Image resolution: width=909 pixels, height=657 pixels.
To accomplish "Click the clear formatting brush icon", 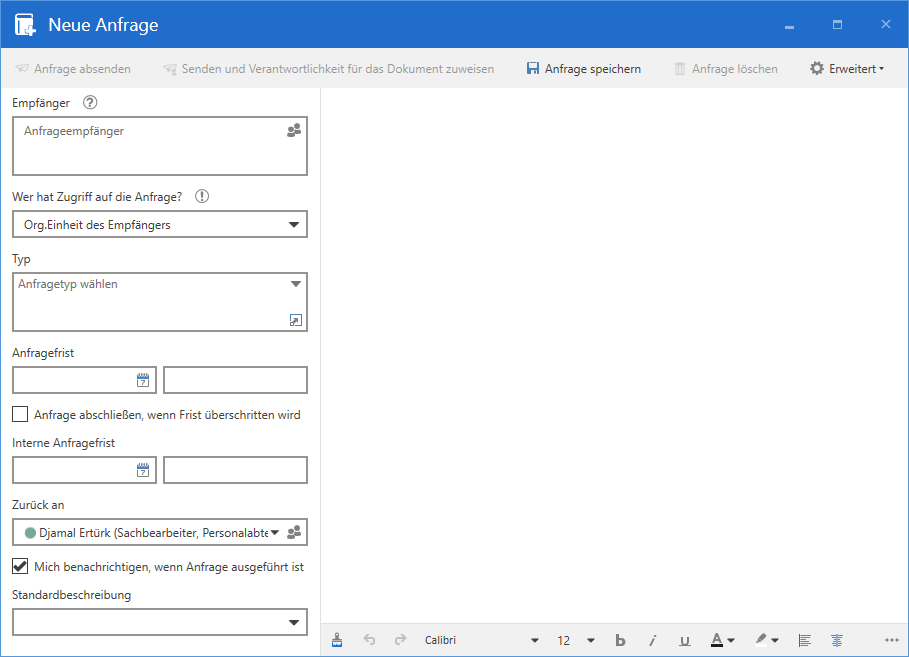I will (x=337, y=640).
